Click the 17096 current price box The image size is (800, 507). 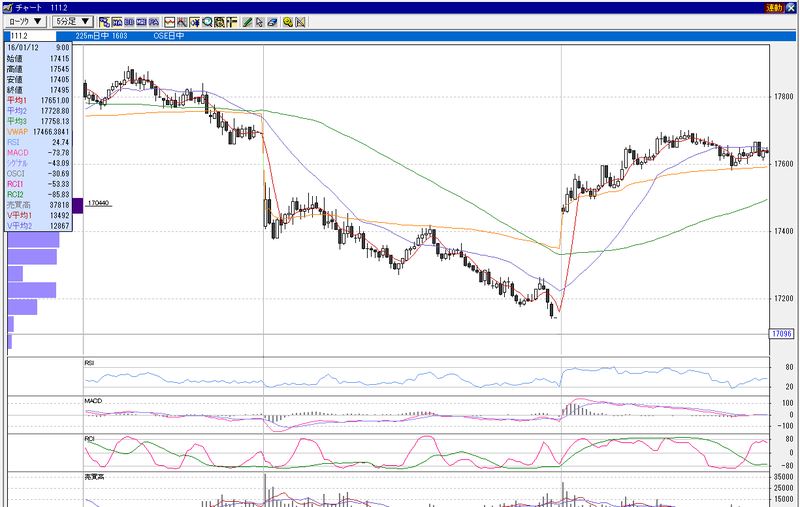(x=781, y=334)
